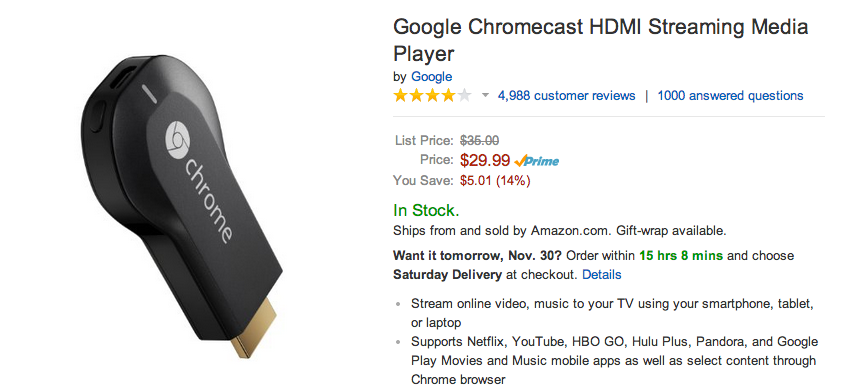Image resolution: width=851 pixels, height=387 pixels.
Task: Click the Google Chromecast product title
Action: pos(600,40)
